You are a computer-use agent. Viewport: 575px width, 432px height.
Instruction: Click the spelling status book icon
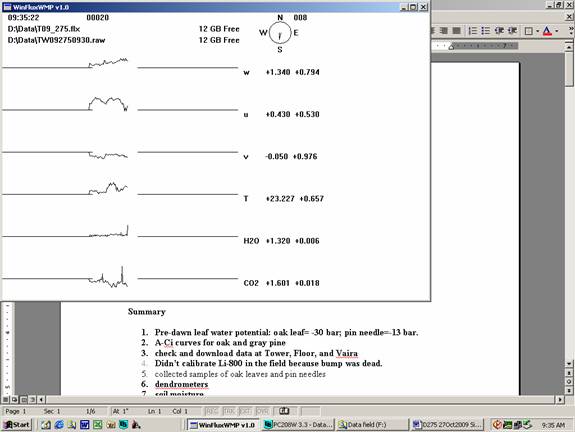(284, 411)
